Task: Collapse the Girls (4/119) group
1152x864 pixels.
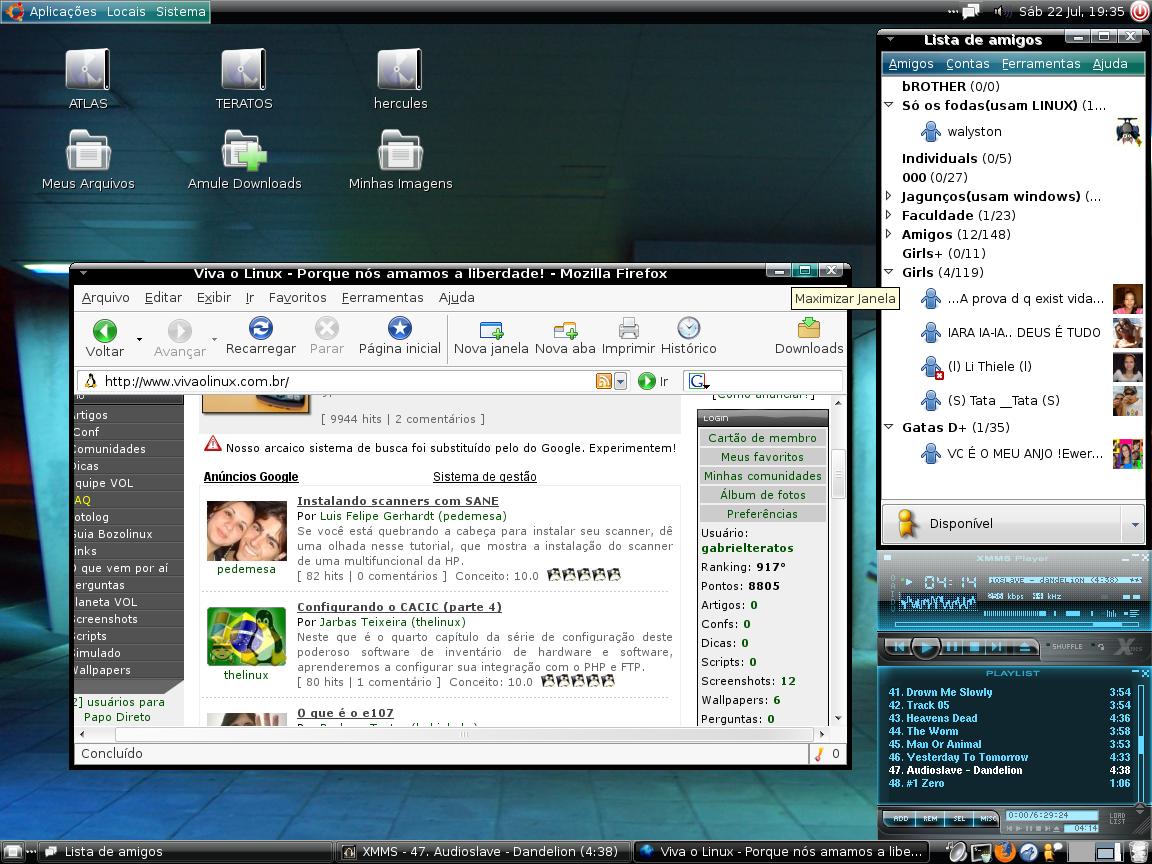Action: tap(889, 272)
